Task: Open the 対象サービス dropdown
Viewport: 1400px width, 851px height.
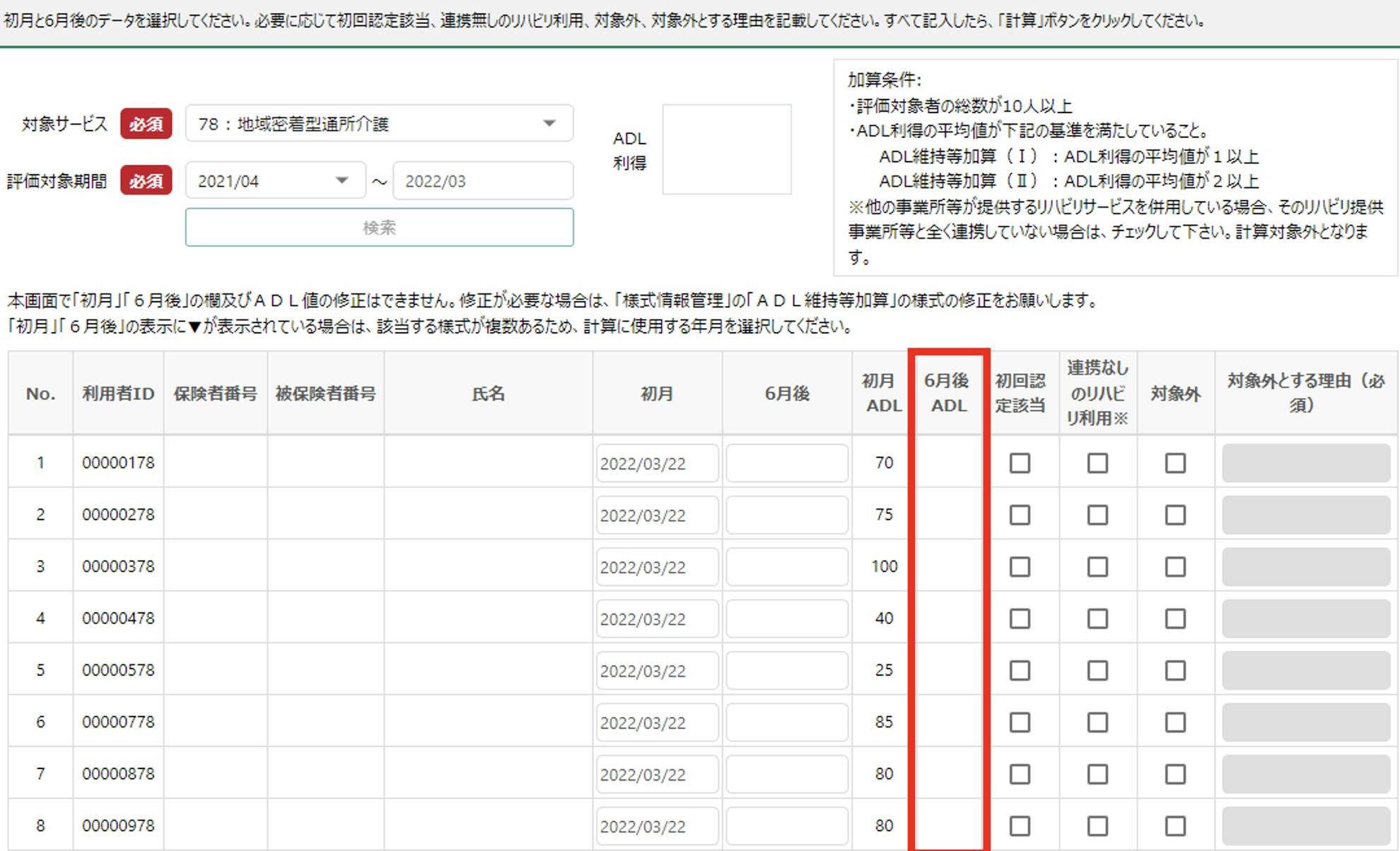Action: [379, 124]
